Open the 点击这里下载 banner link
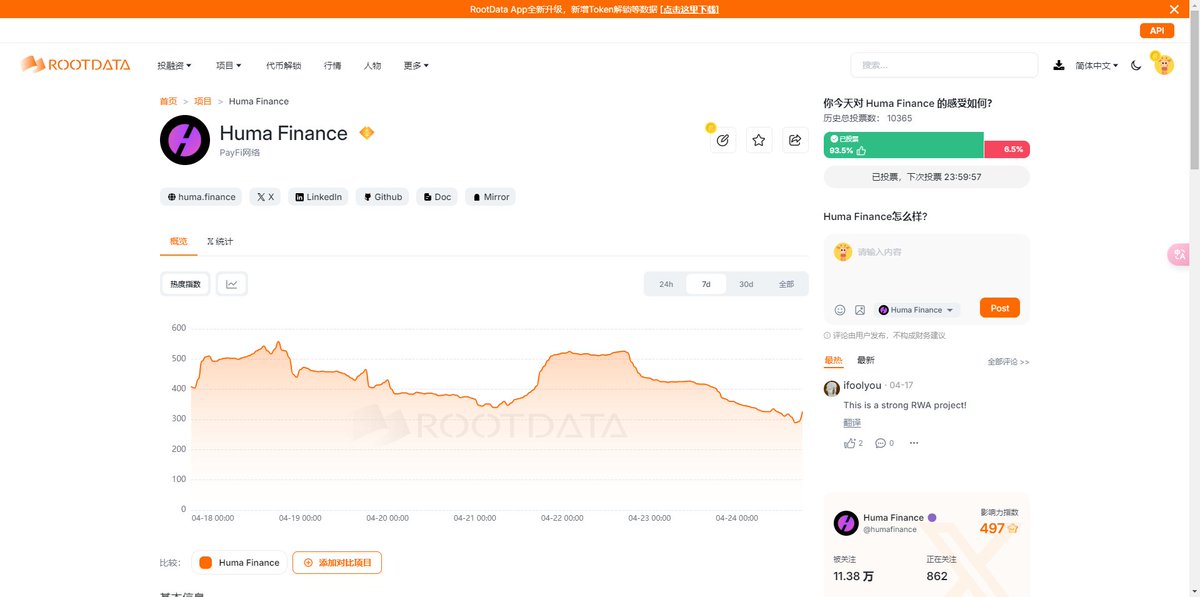1200x597 pixels. pyautogui.click(x=689, y=9)
